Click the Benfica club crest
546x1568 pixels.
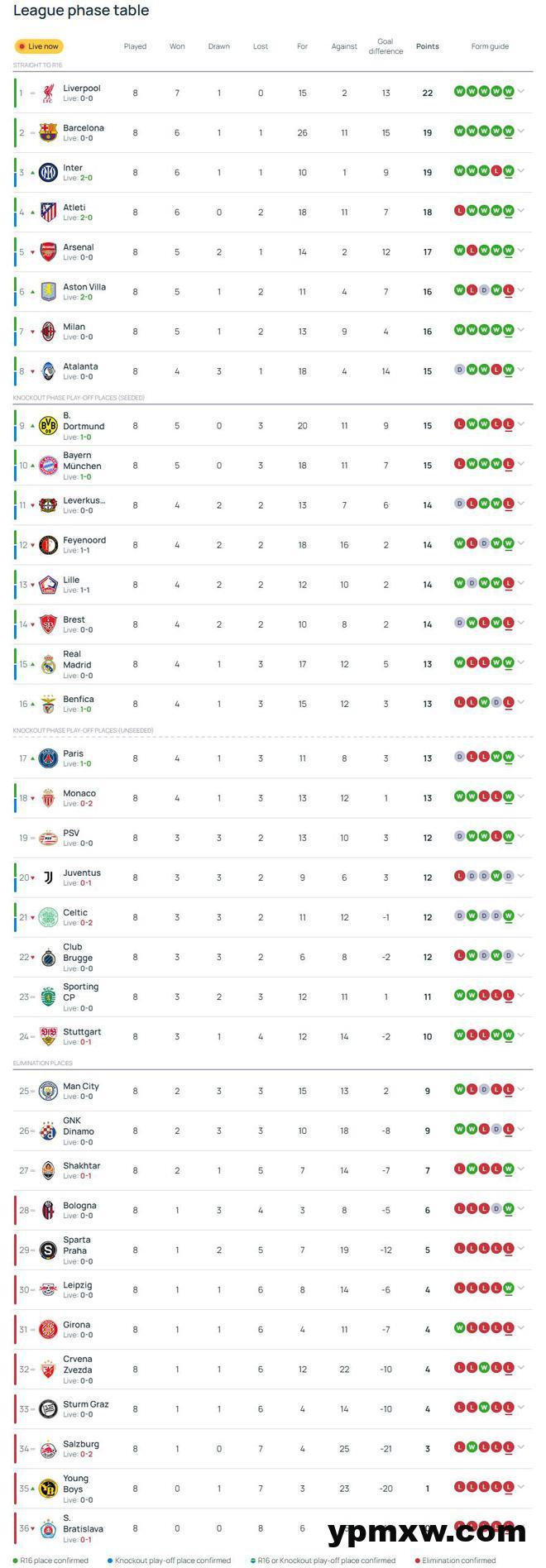[48, 704]
